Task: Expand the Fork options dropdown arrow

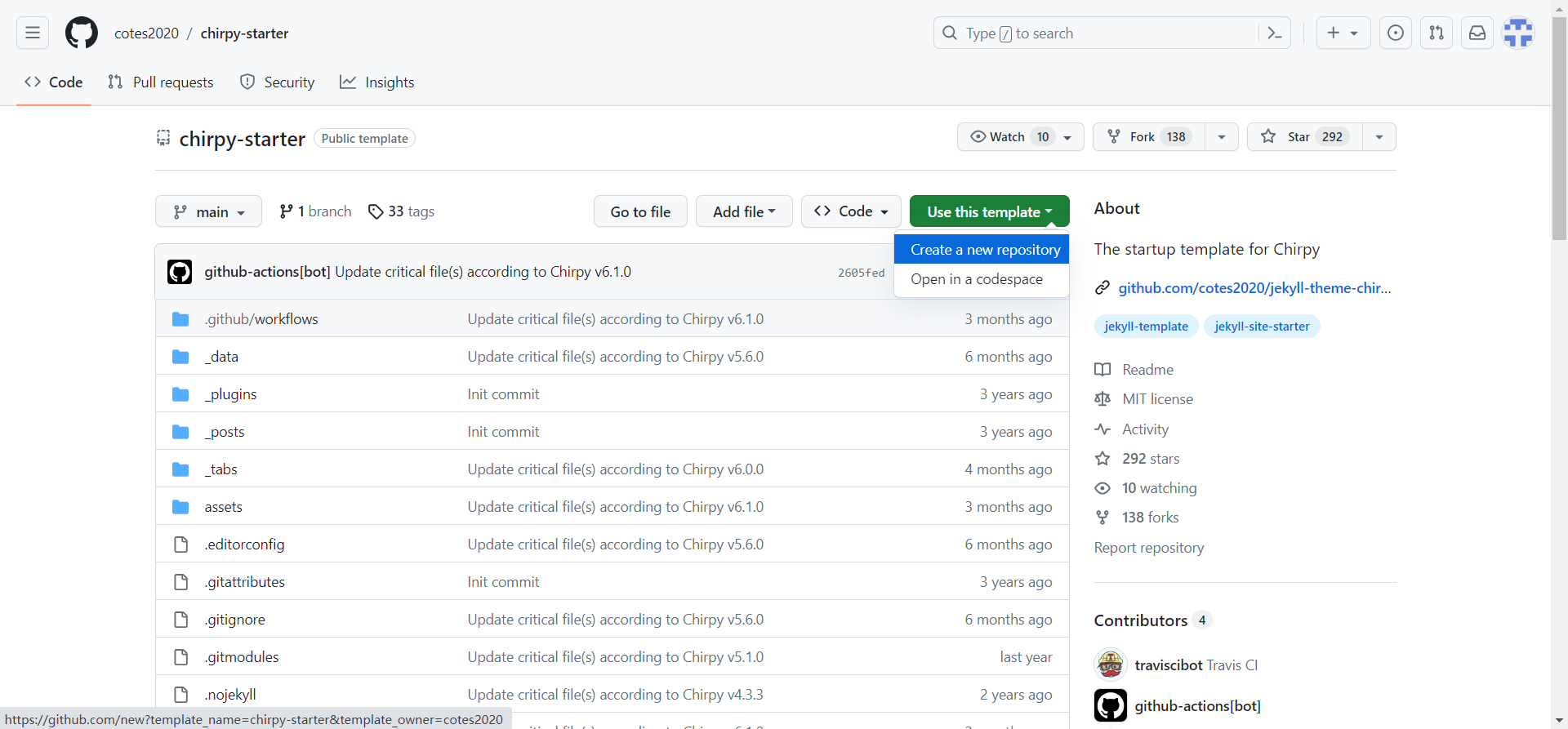Action: tap(1222, 136)
